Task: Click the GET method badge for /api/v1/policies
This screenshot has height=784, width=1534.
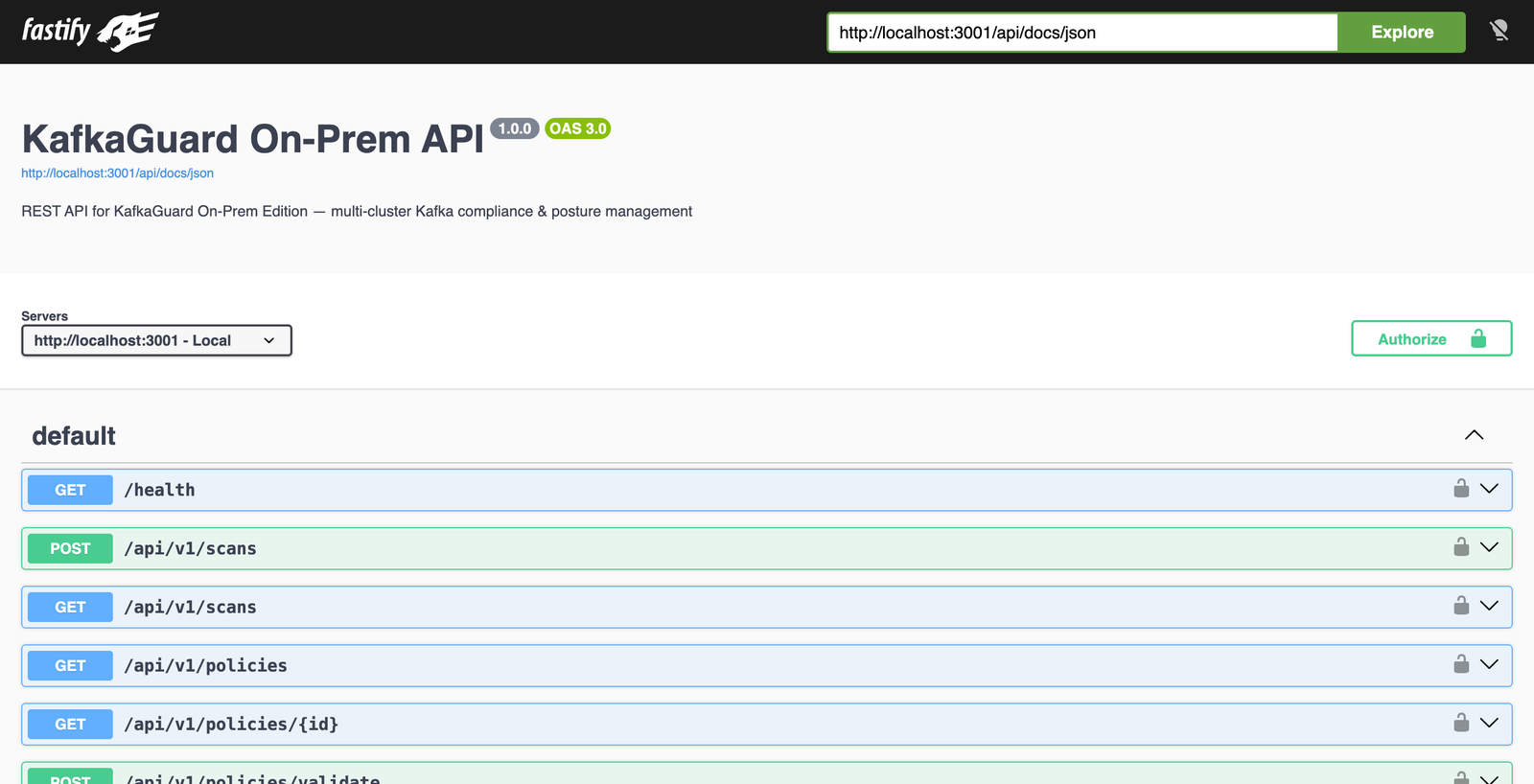Action: tap(70, 665)
